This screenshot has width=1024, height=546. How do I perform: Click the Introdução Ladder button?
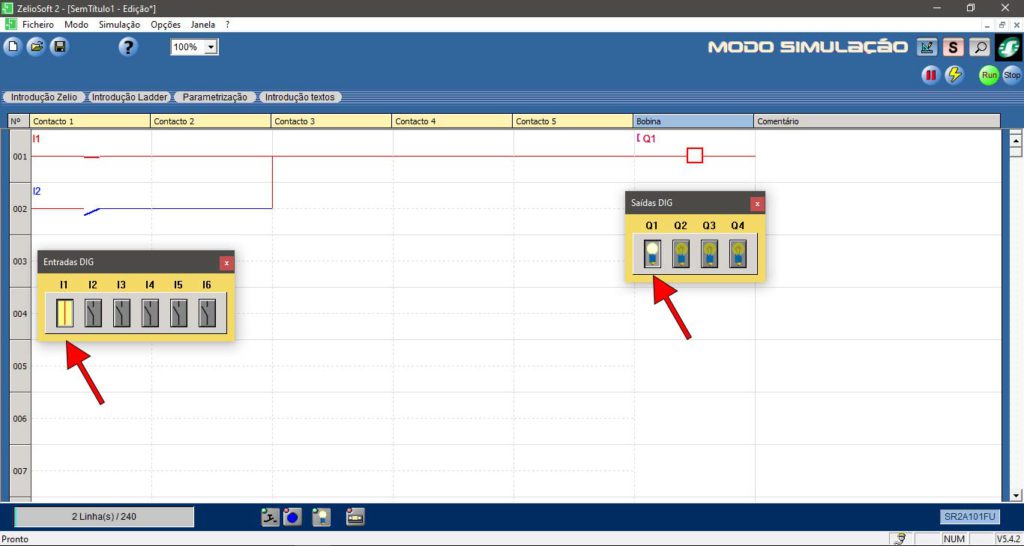pyautogui.click(x=128, y=97)
